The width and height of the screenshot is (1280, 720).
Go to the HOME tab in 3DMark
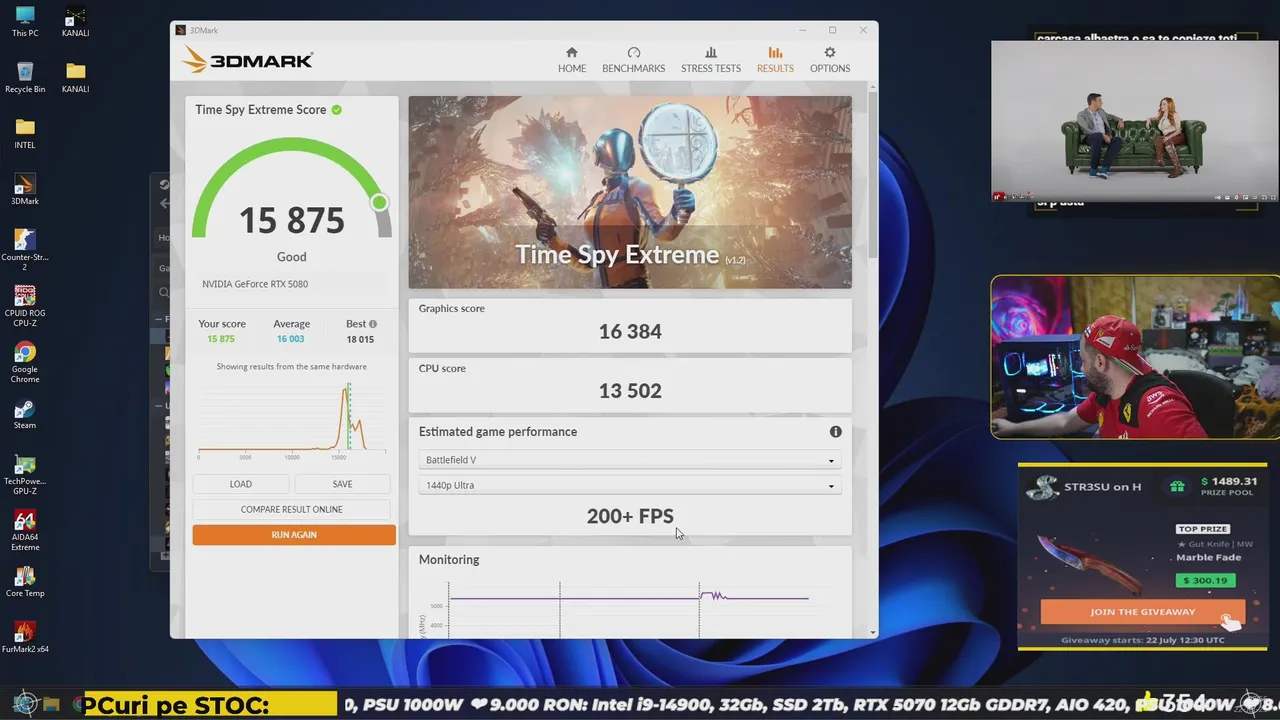coord(572,60)
